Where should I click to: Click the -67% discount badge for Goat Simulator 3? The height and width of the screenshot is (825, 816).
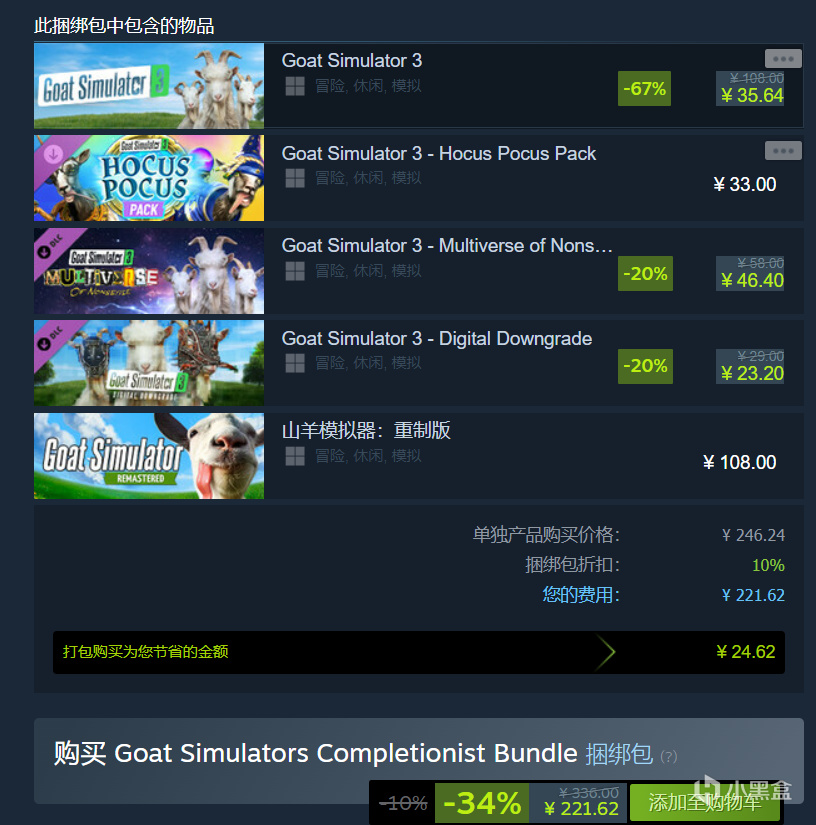point(644,88)
